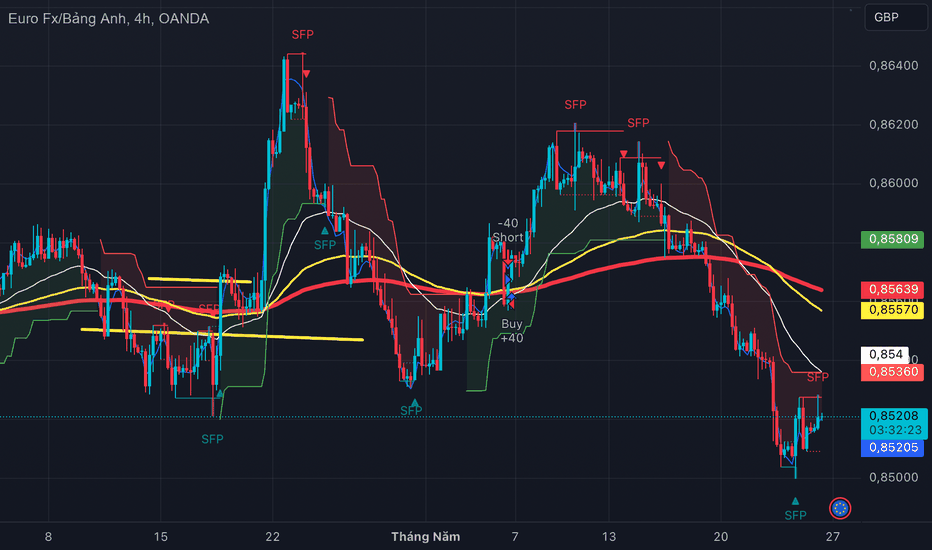Click the green SFP label near date 20
The width and height of the screenshot is (932, 550).
pyautogui.click(x=795, y=515)
